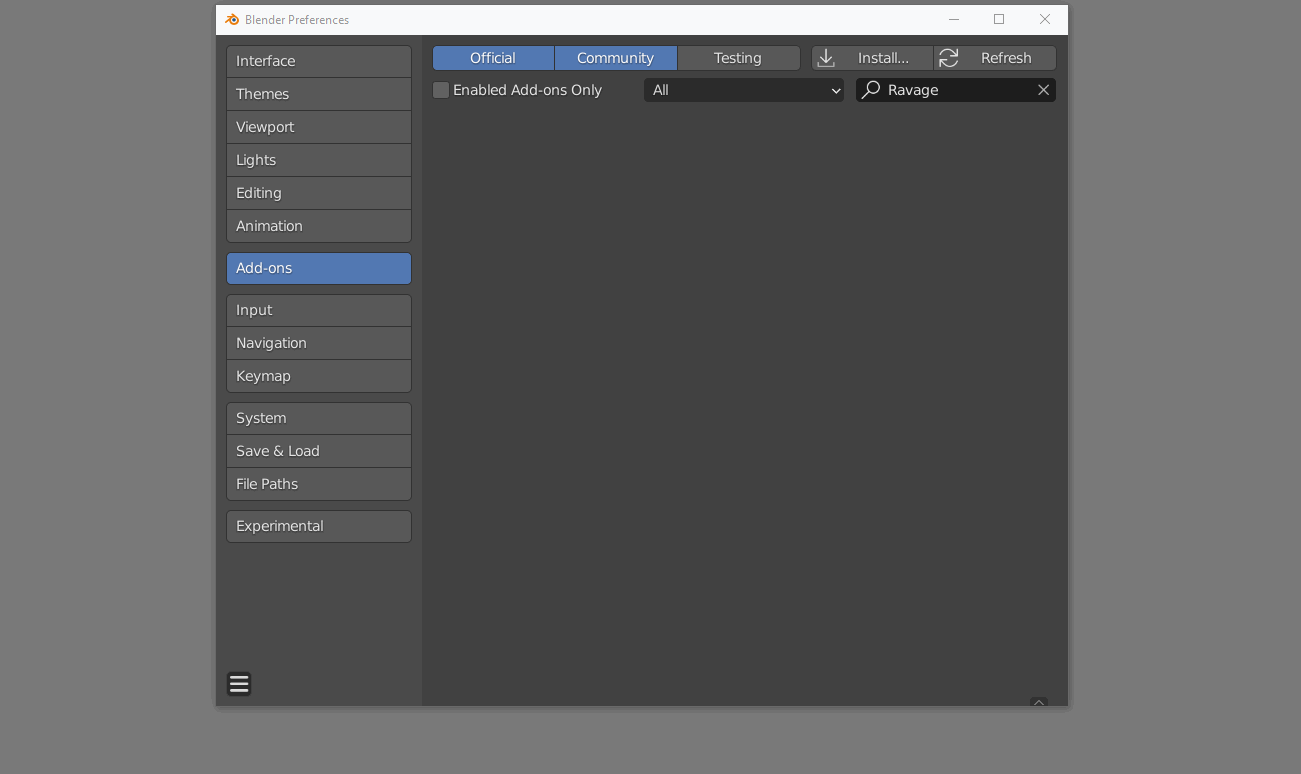Show the System section
Screen dimensions: 1301x774
[319, 418]
